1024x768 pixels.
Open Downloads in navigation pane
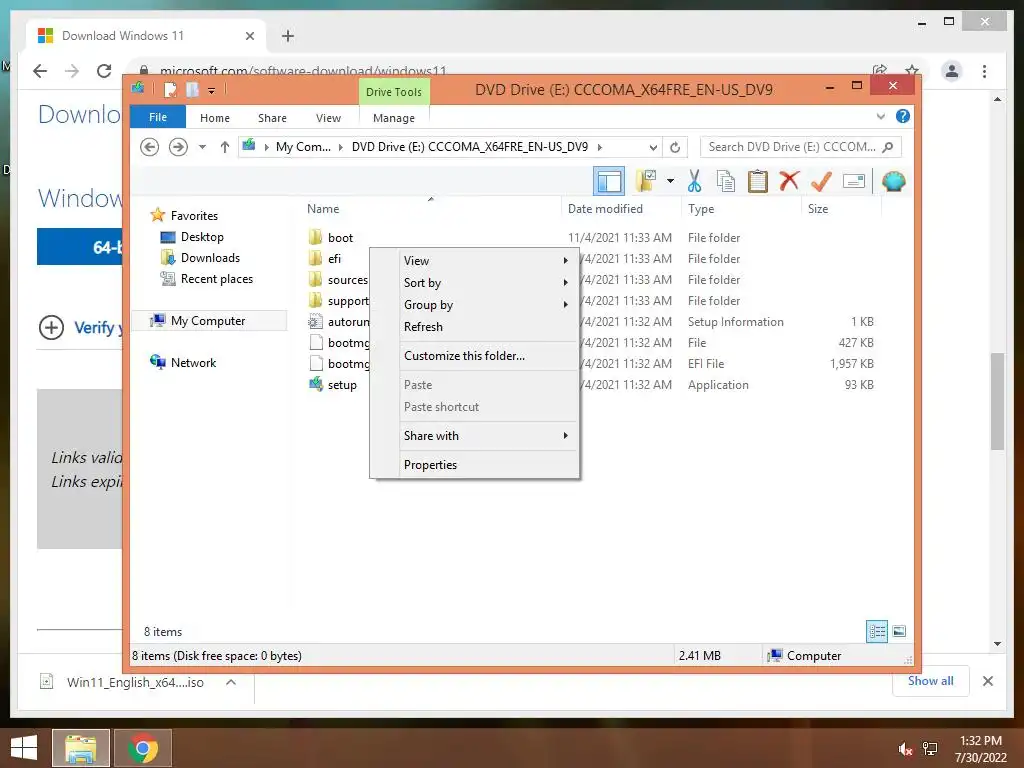(210, 257)
